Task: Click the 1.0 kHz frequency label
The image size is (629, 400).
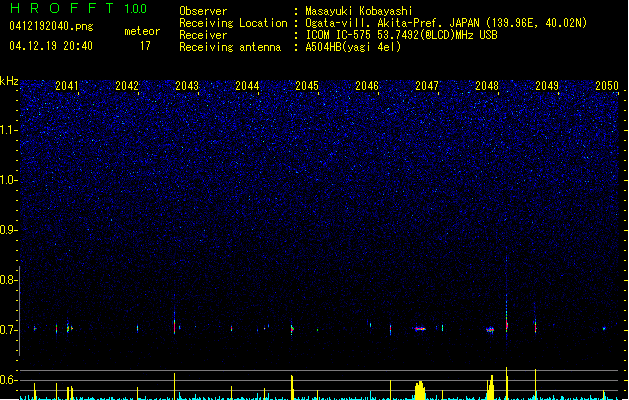Action: click(8, 180)
